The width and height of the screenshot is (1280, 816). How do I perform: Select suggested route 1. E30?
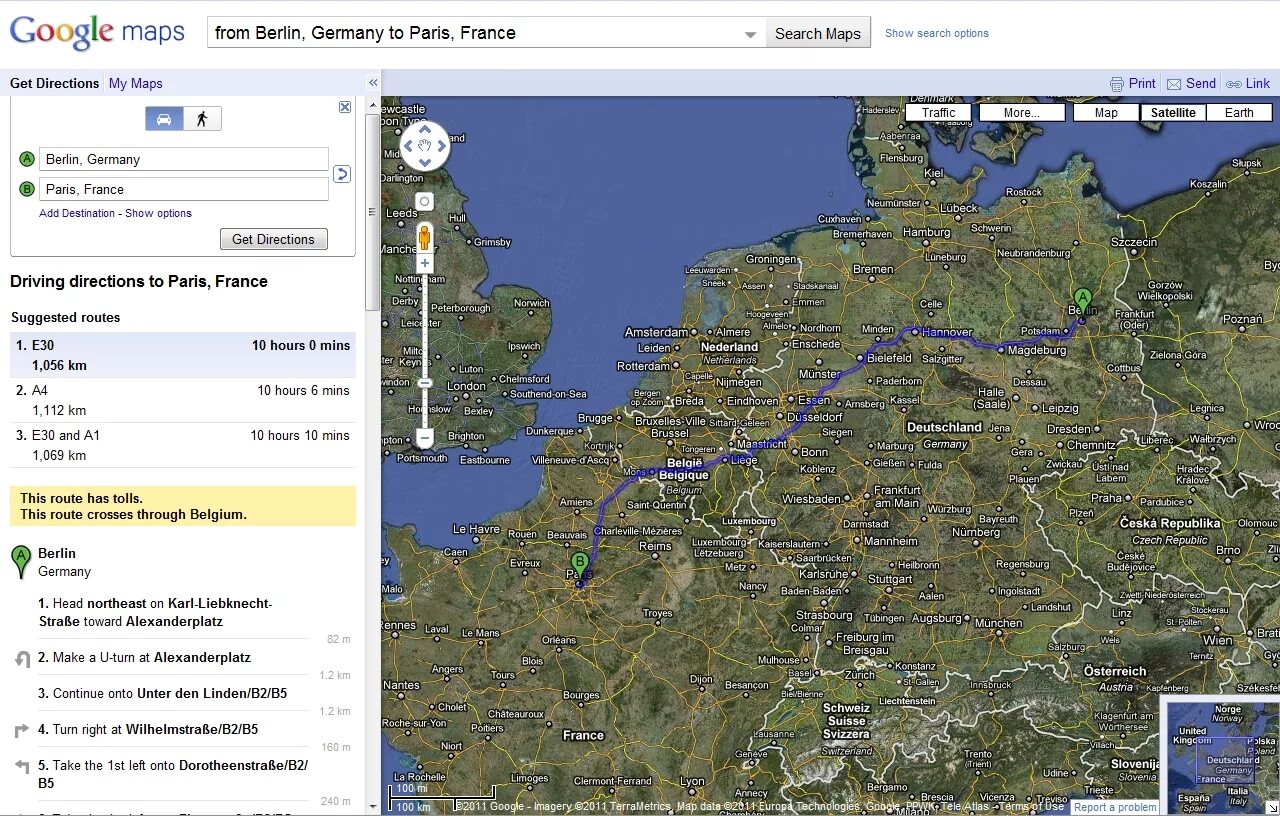(183, 355)
